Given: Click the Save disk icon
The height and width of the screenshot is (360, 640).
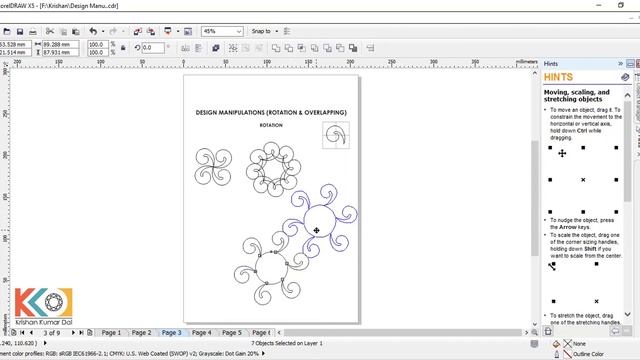Looking at the screenshot, I should [20, 31].
